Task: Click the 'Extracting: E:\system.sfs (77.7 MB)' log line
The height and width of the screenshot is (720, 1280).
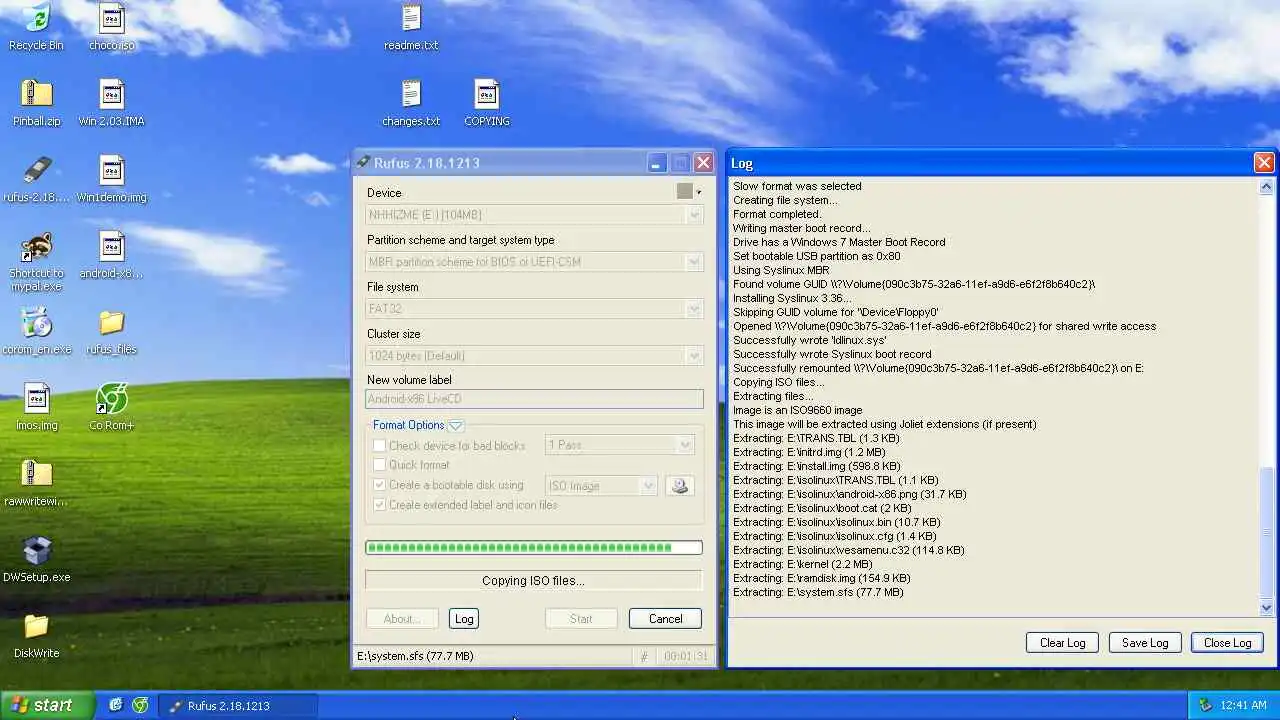Action: point(818,592)
